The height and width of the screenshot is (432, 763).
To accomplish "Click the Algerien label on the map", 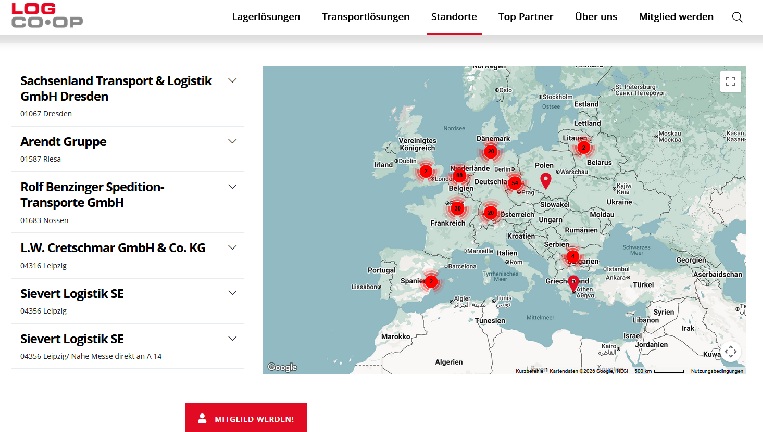I will [449, 362].
